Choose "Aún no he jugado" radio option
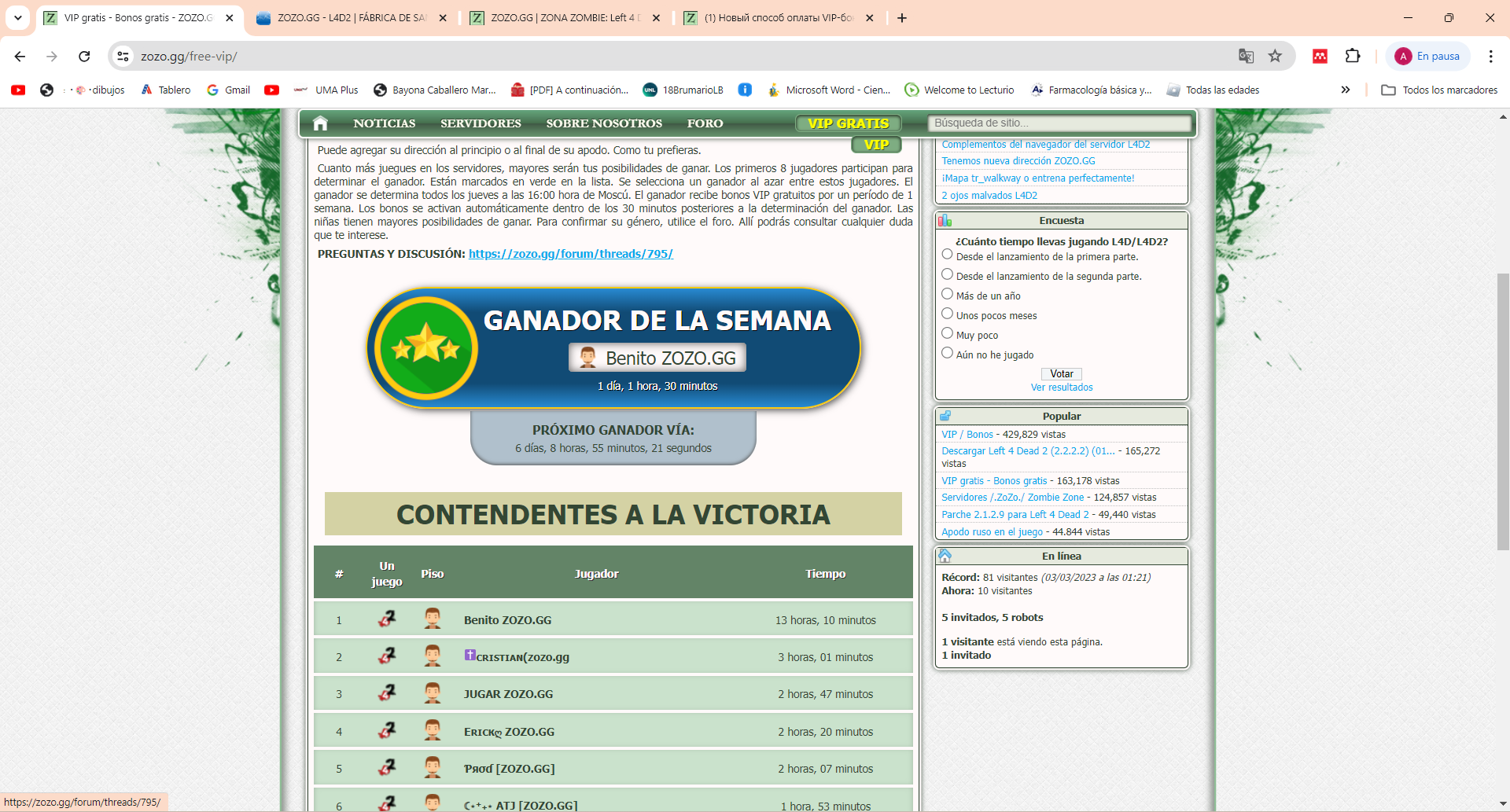 [x=947, y=353]
